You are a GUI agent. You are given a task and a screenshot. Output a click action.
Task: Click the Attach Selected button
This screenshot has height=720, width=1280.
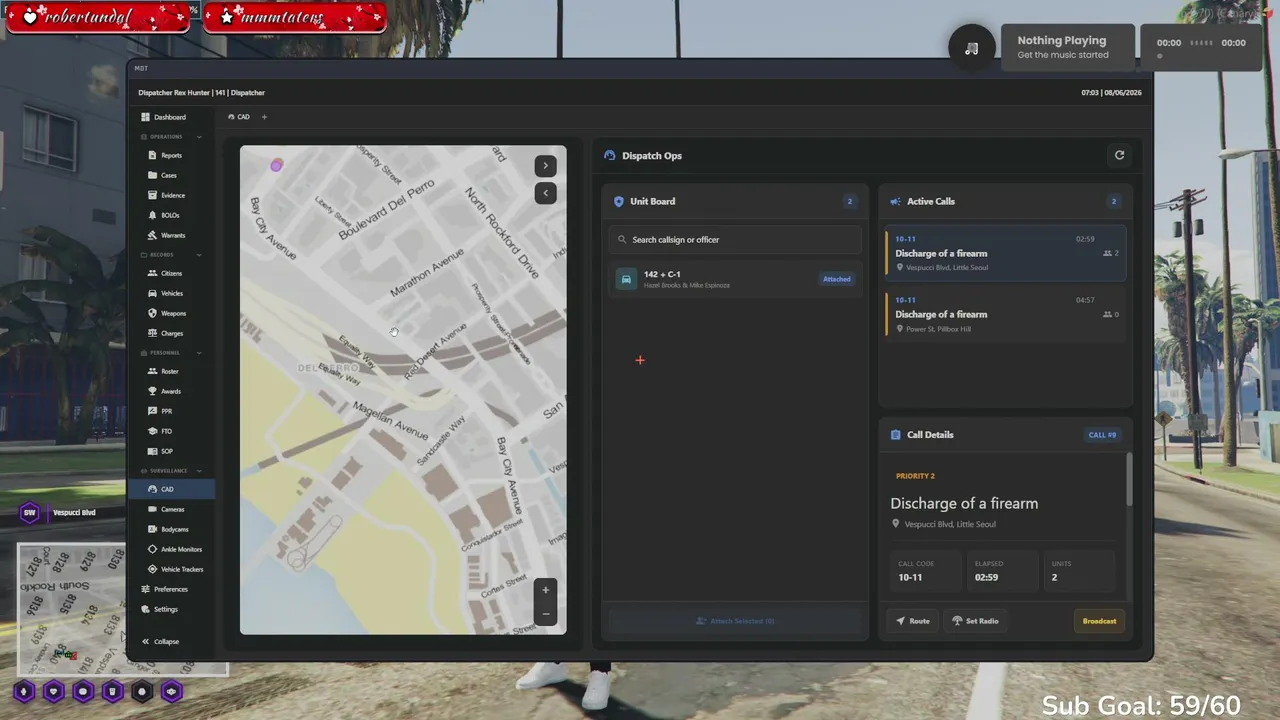pyautogui.click(x=734, y=621)
